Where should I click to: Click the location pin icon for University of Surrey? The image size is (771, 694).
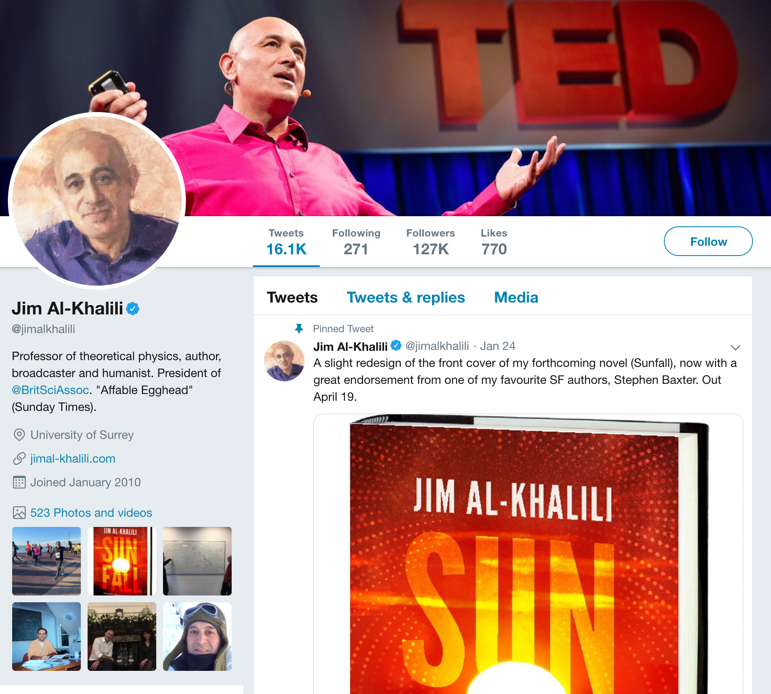(19, 435)
